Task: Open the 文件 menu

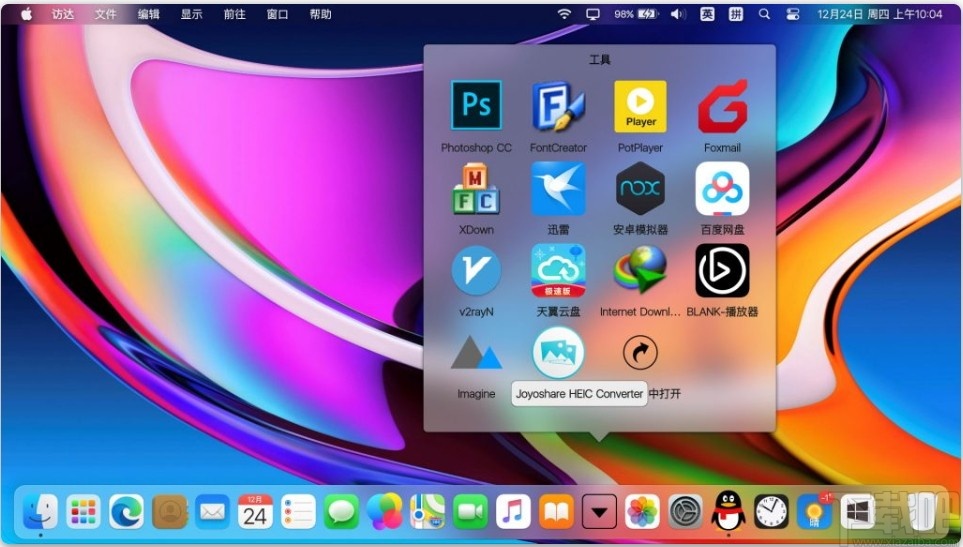Action: pos(105,14)
